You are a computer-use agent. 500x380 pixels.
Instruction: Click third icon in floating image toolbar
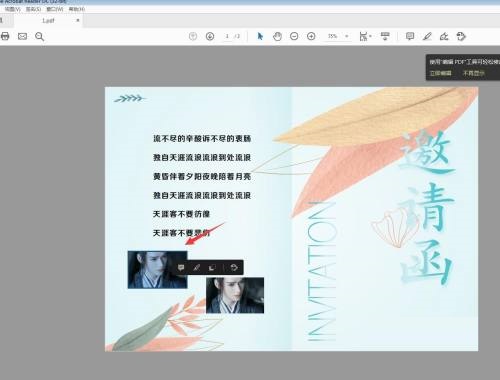pos(212,267)
